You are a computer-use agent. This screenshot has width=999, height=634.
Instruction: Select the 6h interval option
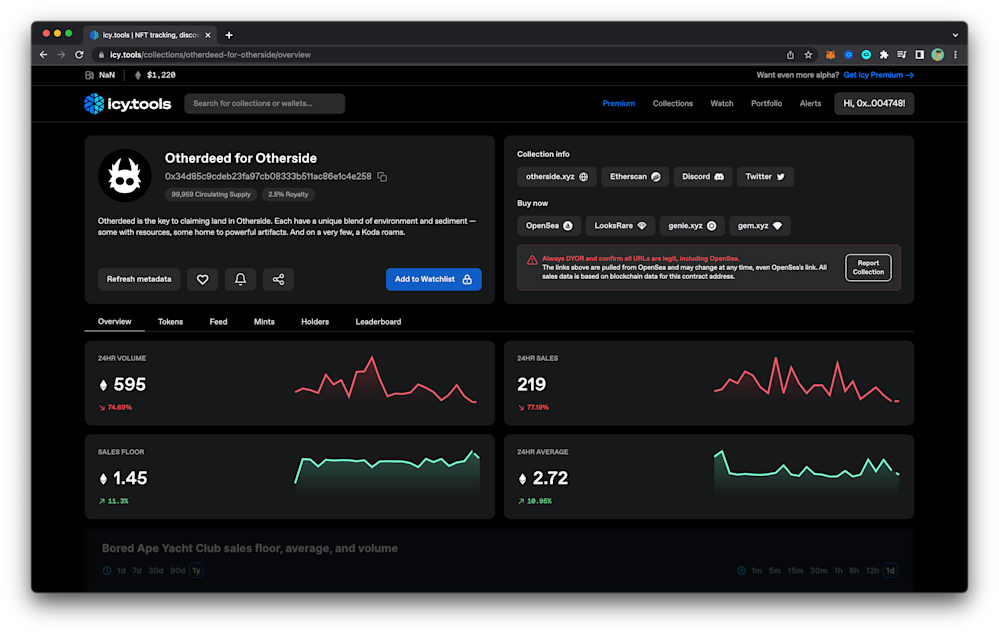tap(854, 570)
